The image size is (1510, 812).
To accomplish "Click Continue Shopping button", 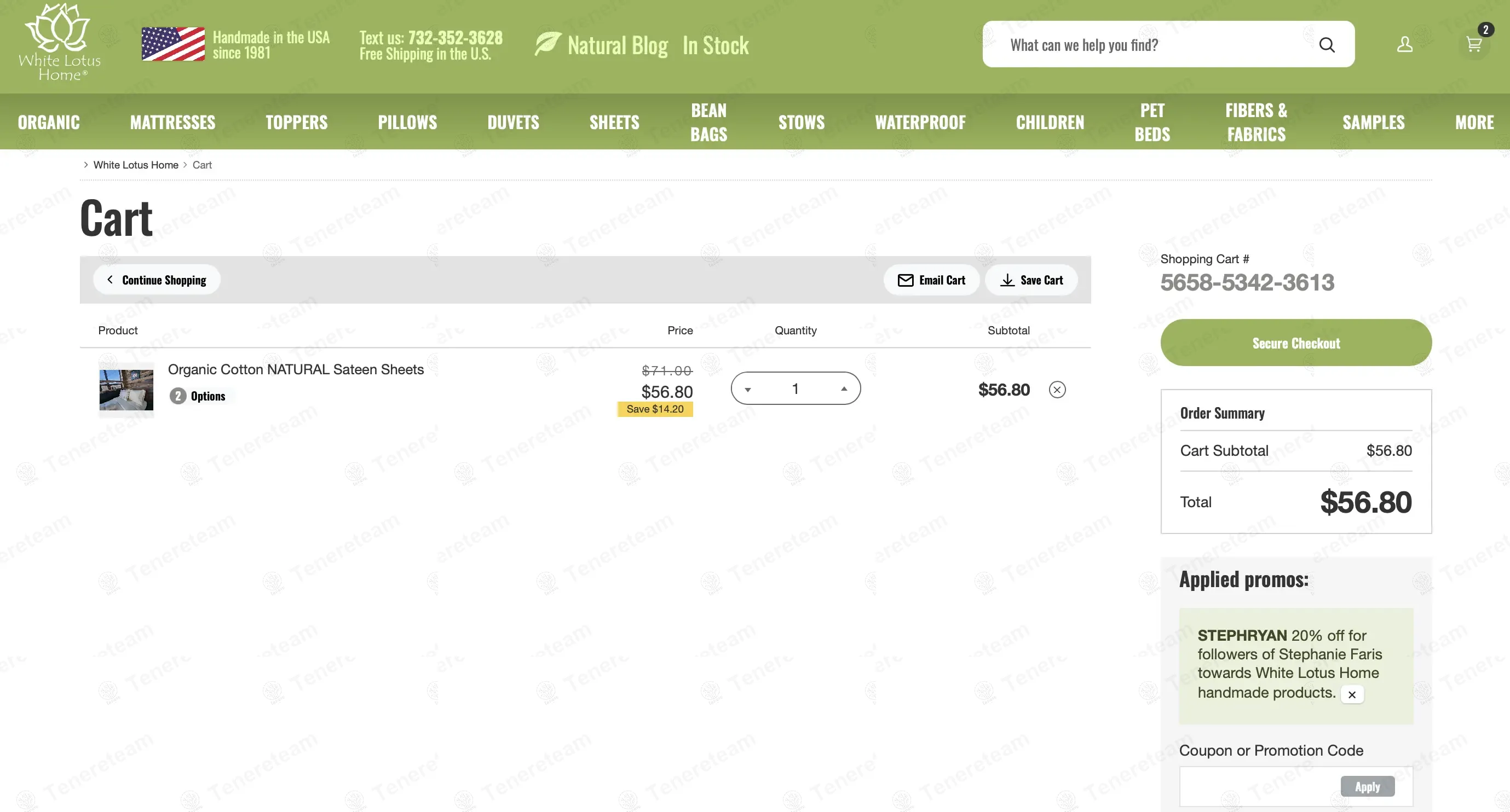I will coord(157,280).
